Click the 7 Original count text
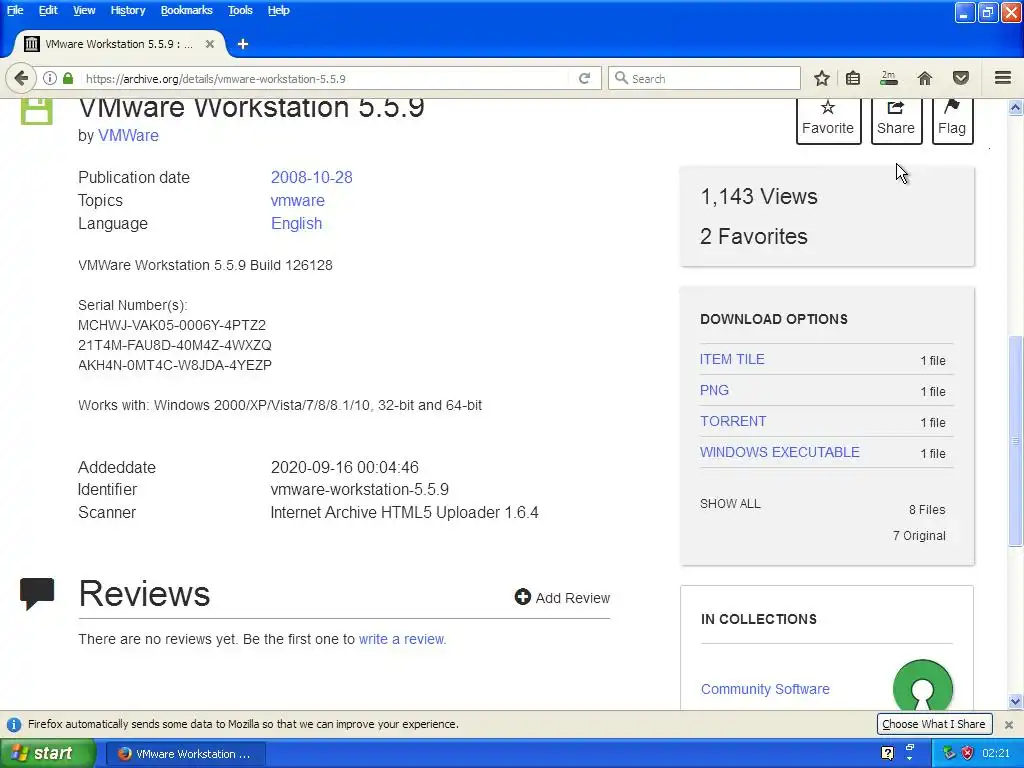The width and height of the screenshot is (1024, 768). coord(920,536)
